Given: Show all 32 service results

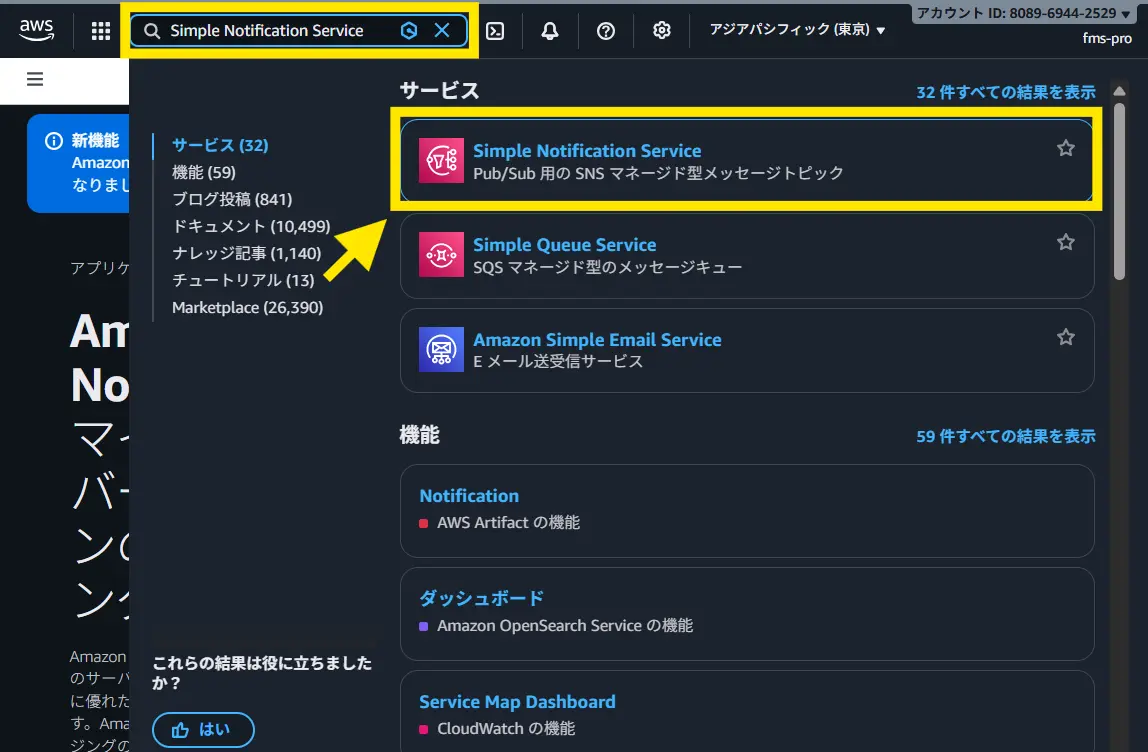Looking at the screenshot, I should tap(1005, 92).
